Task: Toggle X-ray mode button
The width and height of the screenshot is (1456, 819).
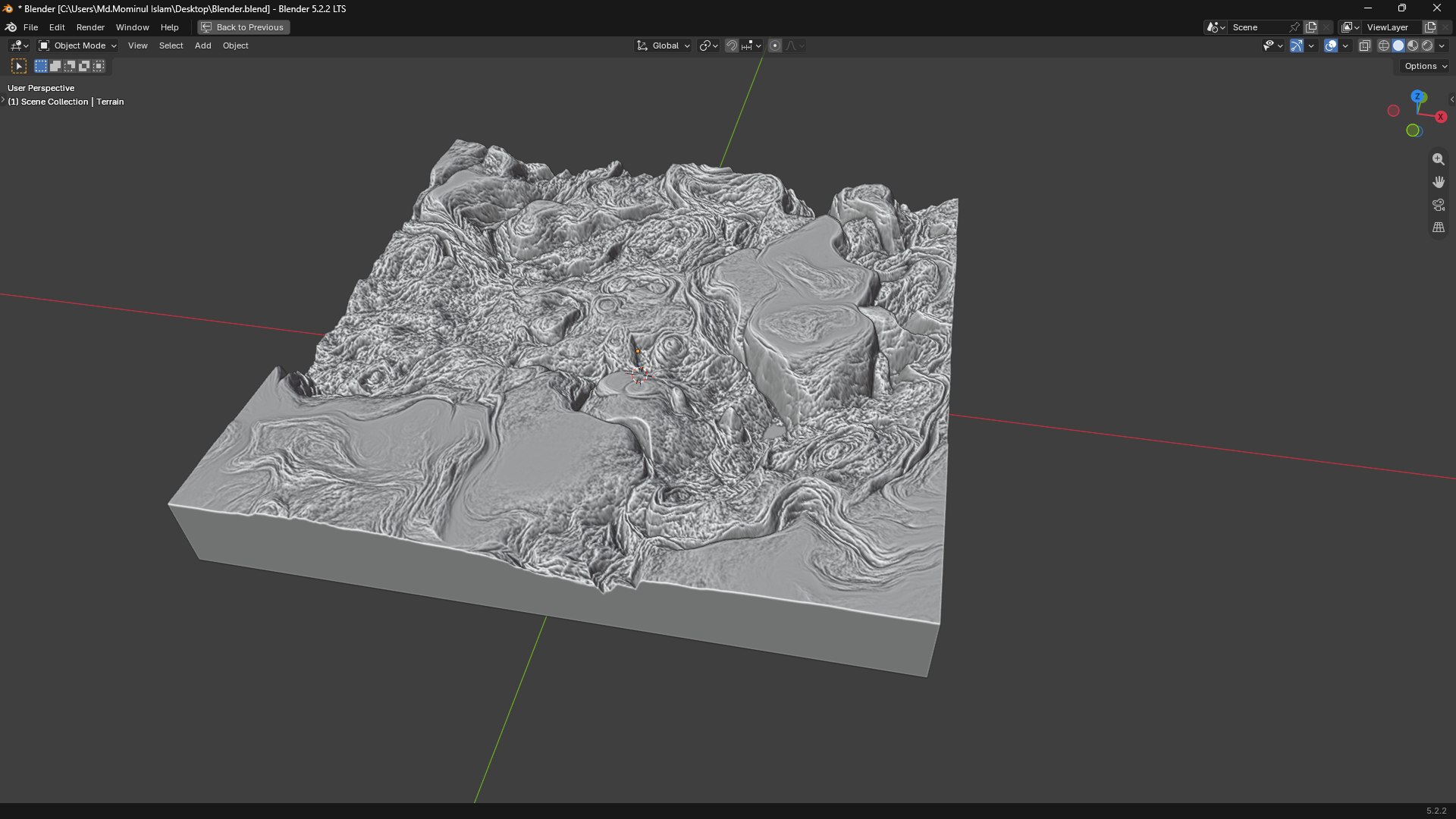Action: tap(1364, 45)
